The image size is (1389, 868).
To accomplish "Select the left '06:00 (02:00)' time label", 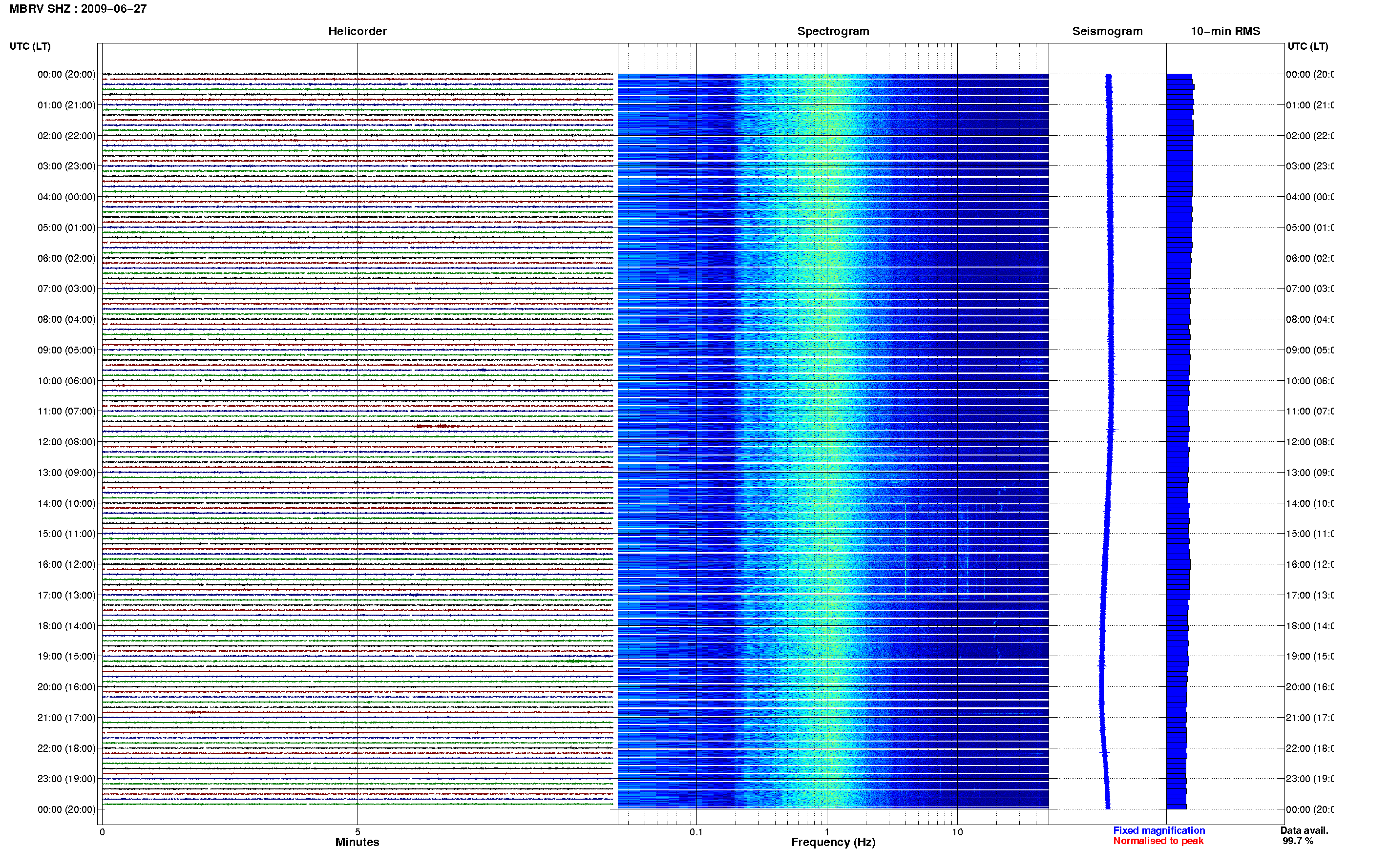I will pos(66,258).
